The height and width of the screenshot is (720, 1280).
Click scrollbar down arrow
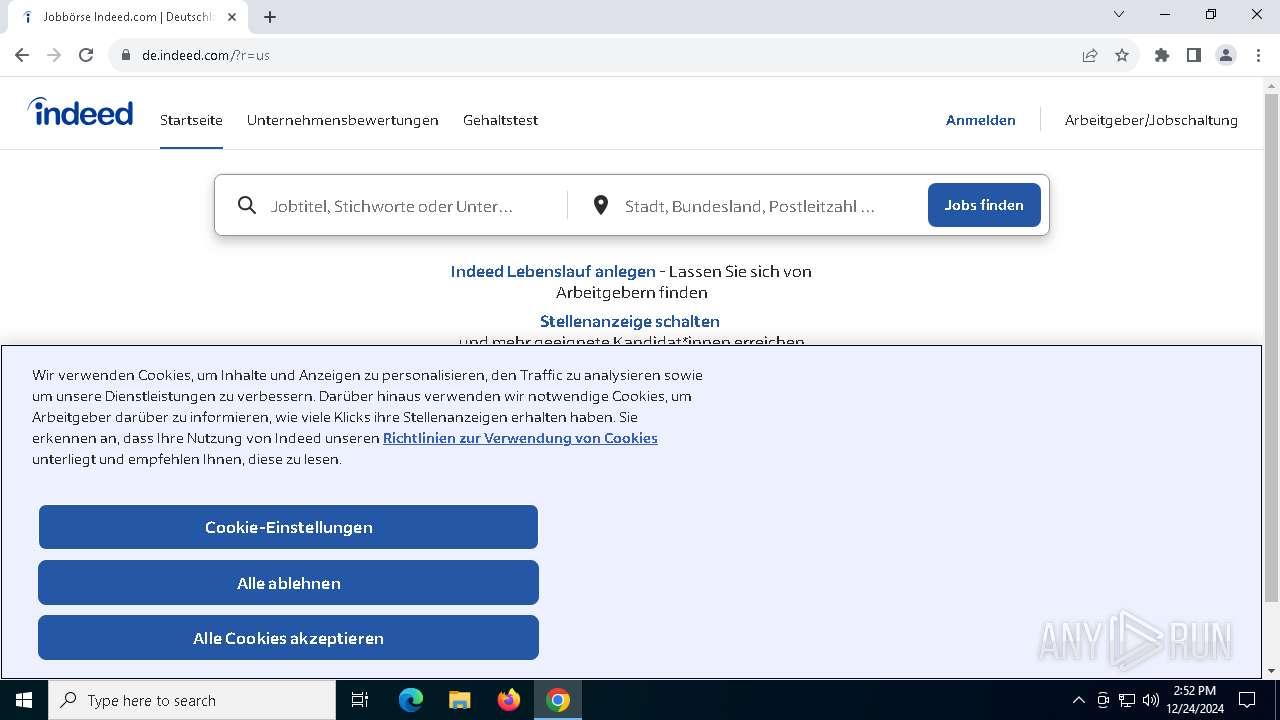tap(1272, 671)
